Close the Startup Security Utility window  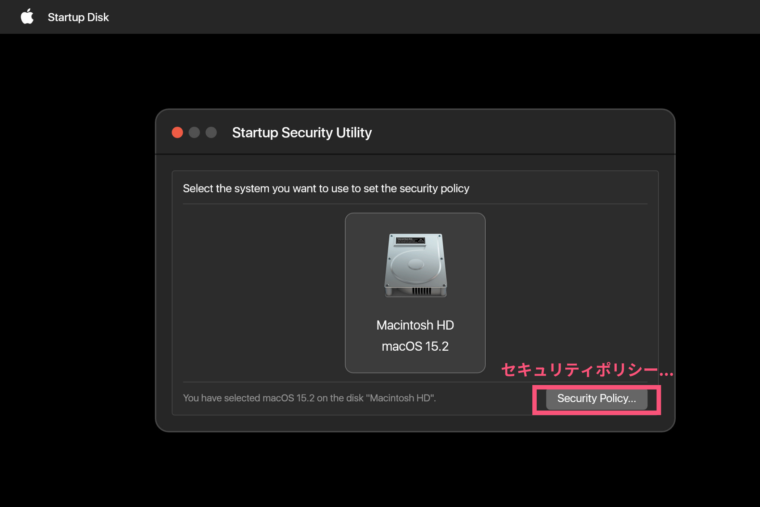pyautogui.click(x=178, y=132)
